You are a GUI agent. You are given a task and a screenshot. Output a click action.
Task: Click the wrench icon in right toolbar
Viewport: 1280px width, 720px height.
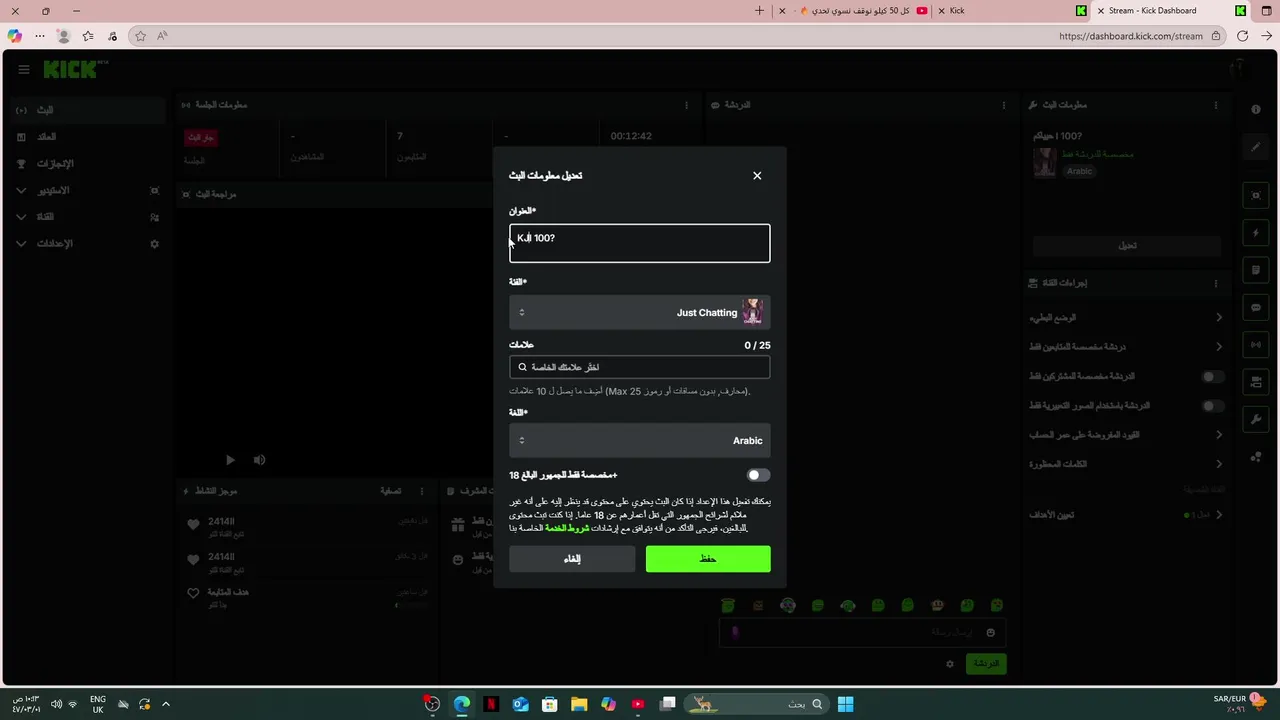[x=1256, y=419]
